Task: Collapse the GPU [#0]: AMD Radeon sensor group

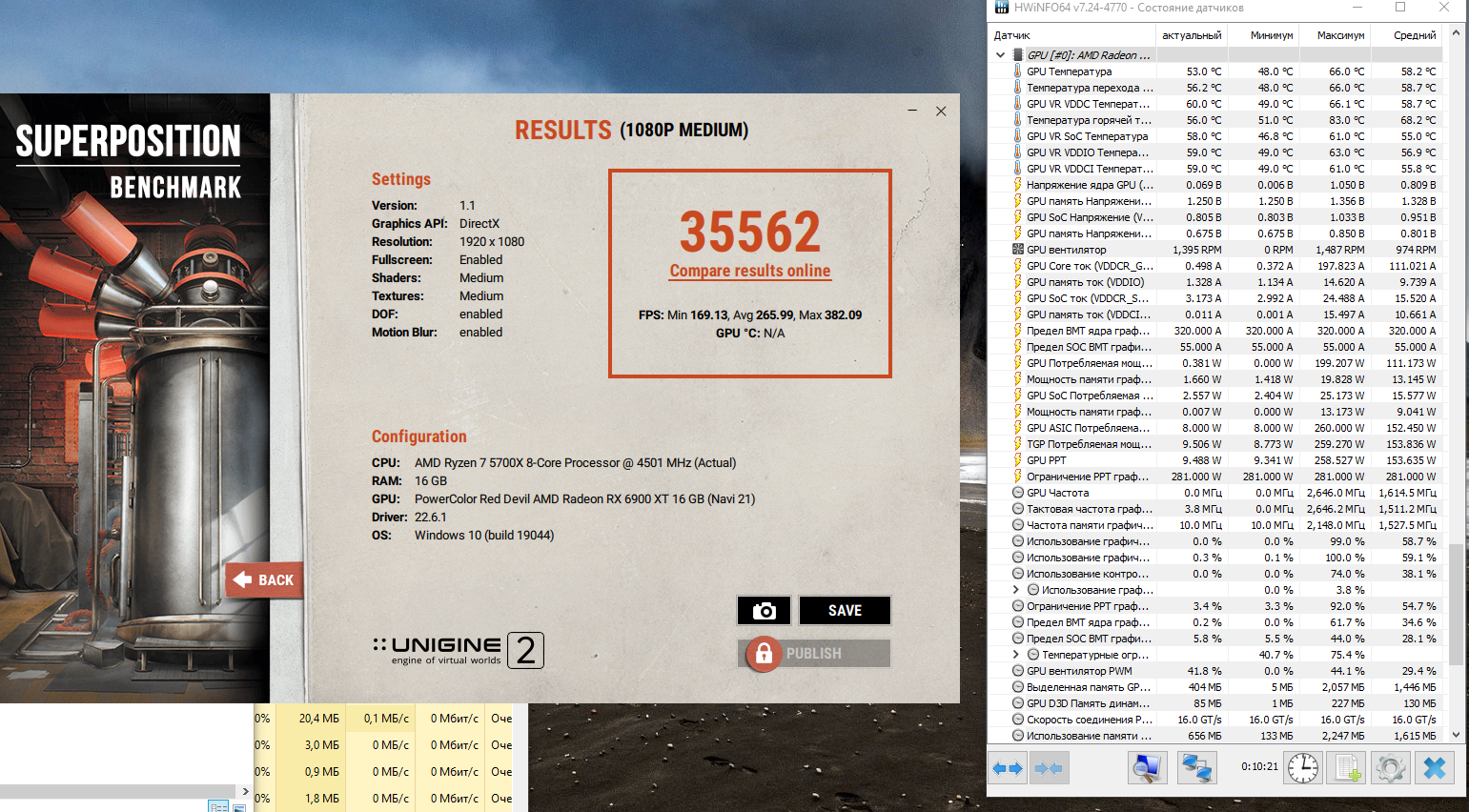Action: click(x=1000, y=55)
